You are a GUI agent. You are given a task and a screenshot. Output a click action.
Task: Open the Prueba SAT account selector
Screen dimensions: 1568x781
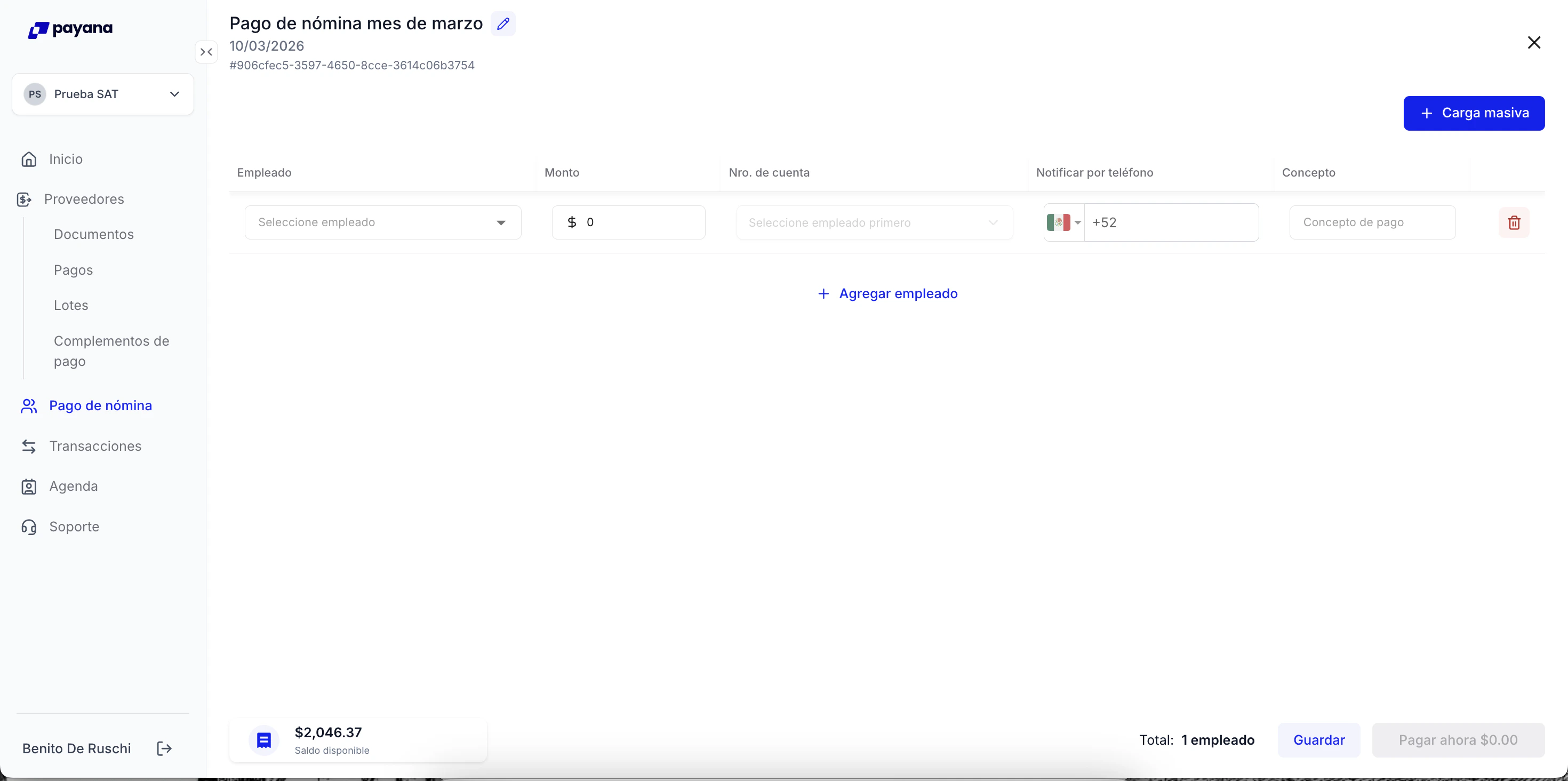coord(103,94)
